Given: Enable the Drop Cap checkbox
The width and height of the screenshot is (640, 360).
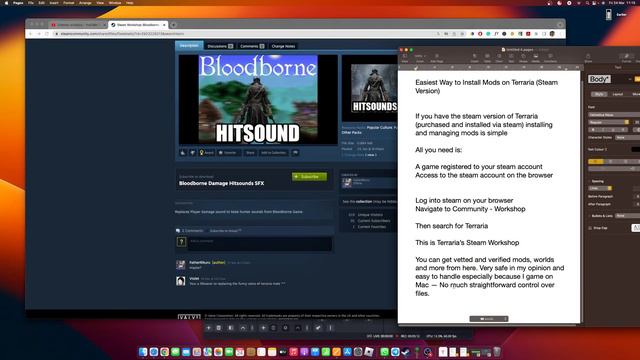Looking at the screenshot, I should pos(590,228).
